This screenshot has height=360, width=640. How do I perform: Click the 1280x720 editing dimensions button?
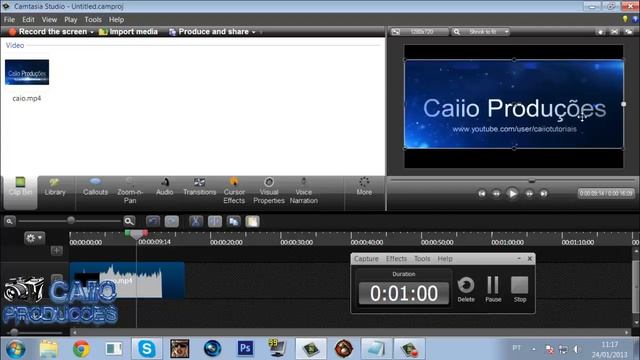(x=419, y=31)
